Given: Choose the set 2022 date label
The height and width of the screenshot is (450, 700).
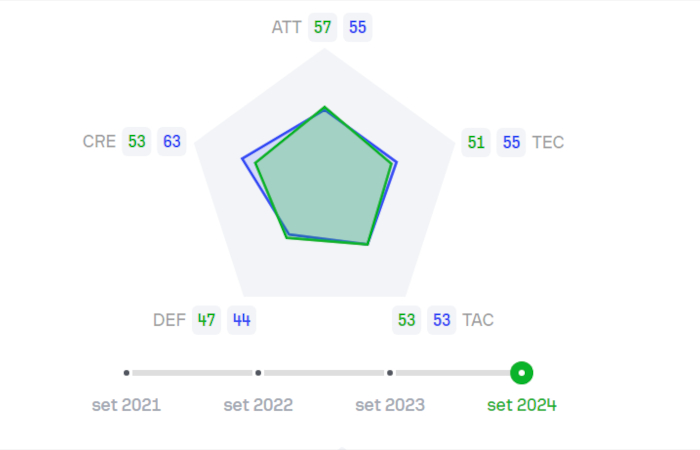Looking at the screenshot, I should point(258,405).
